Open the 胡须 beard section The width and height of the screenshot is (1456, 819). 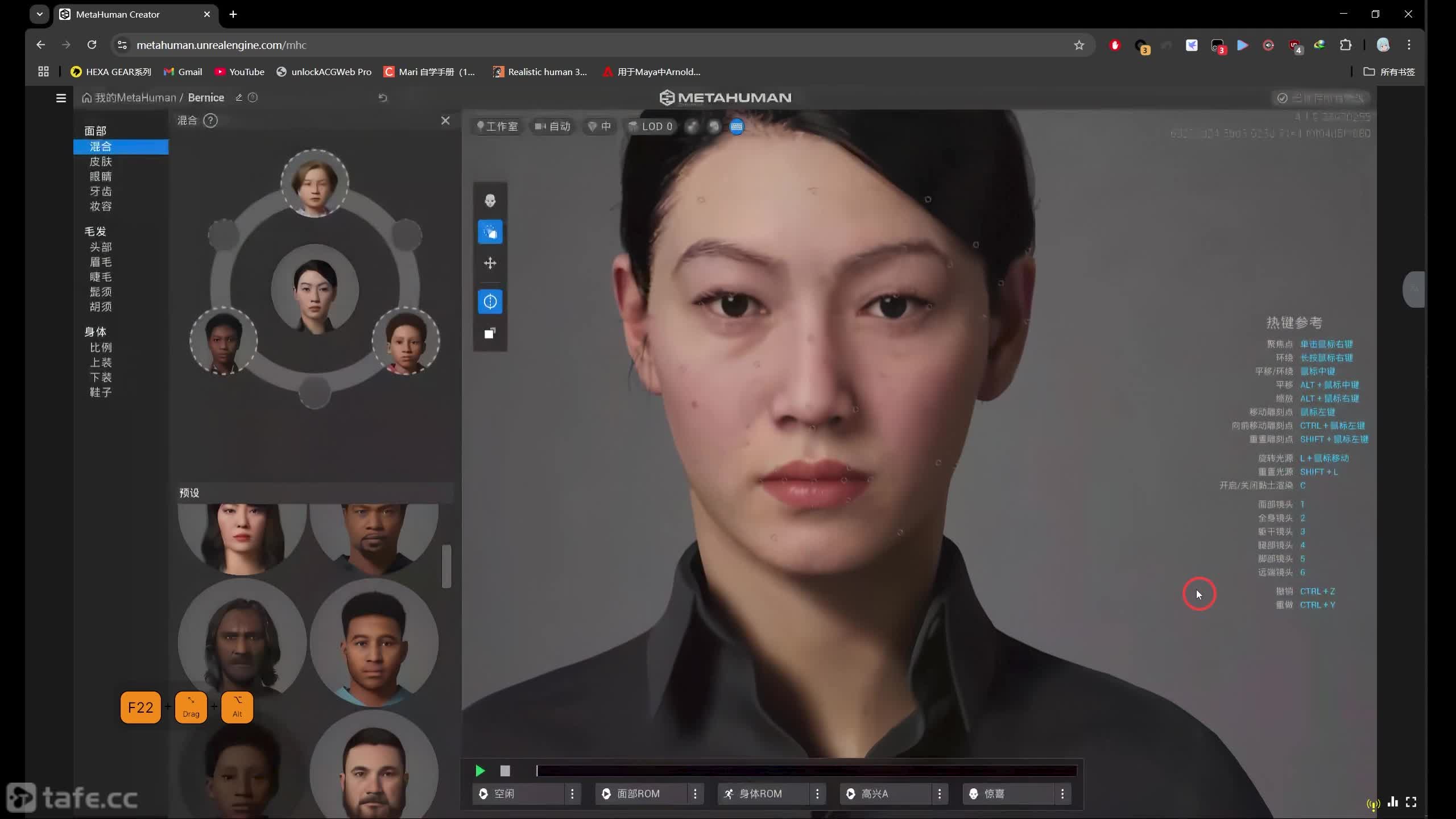pos(101,307)
